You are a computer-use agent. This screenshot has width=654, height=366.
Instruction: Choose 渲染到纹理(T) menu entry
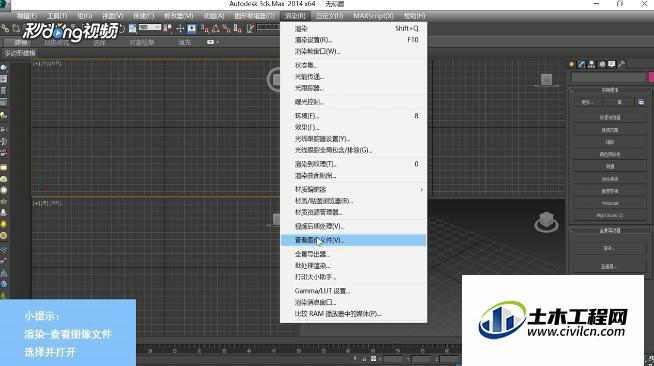click(353, 164)
